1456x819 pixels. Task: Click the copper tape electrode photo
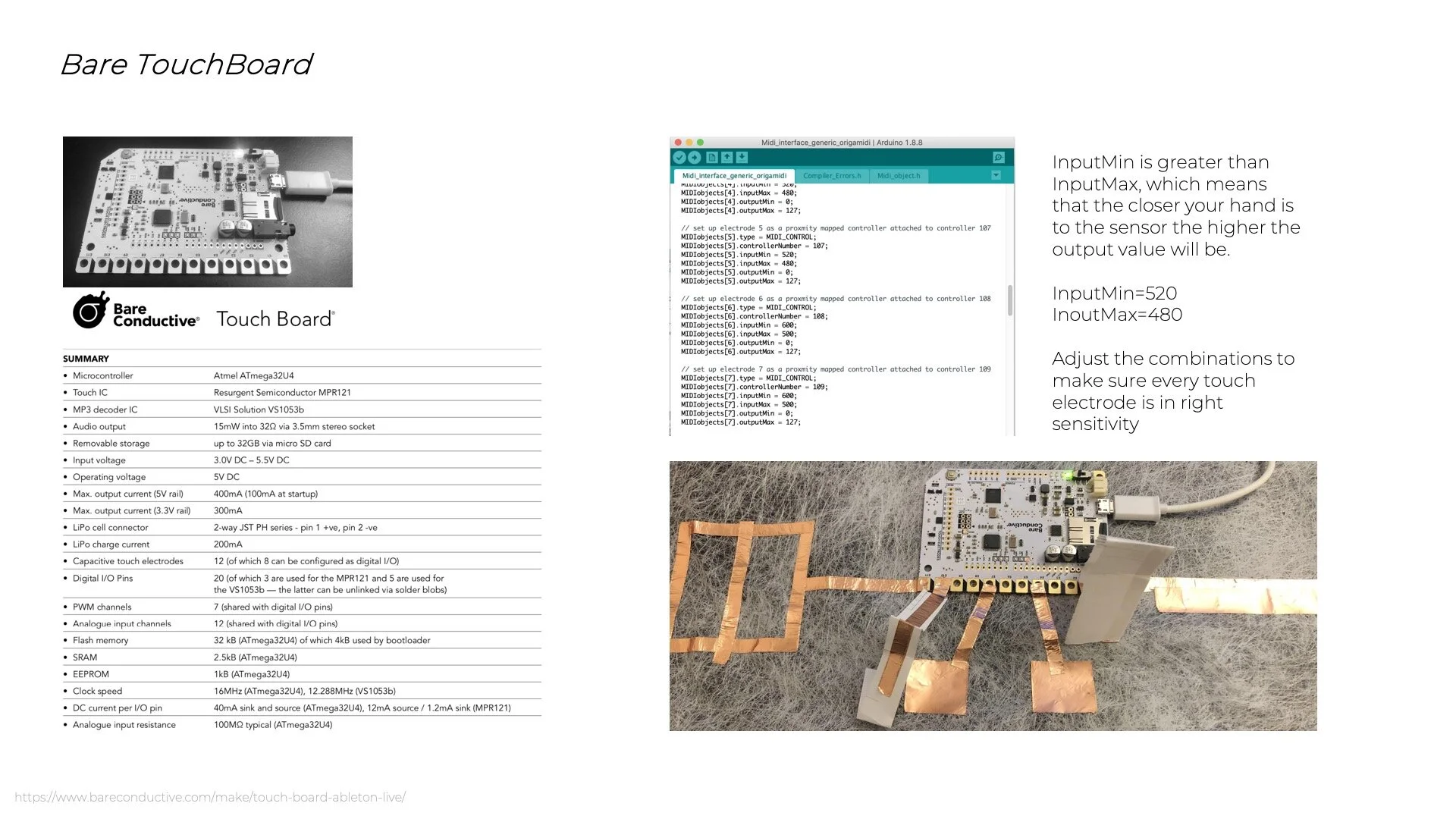point(993,595)
